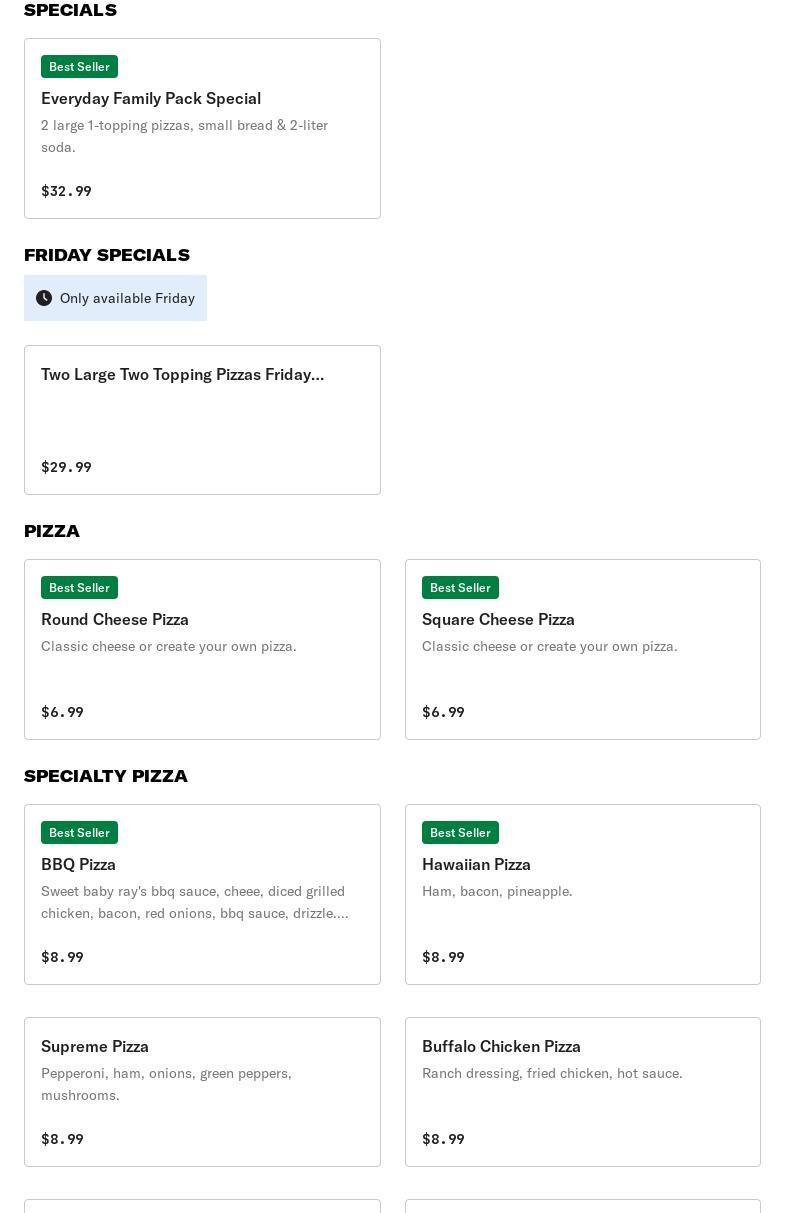Click Best Seller badge on Everyday Family Pack
Image resolution: width=785 pixels, height=1213 pixels.
click(79, 67)
